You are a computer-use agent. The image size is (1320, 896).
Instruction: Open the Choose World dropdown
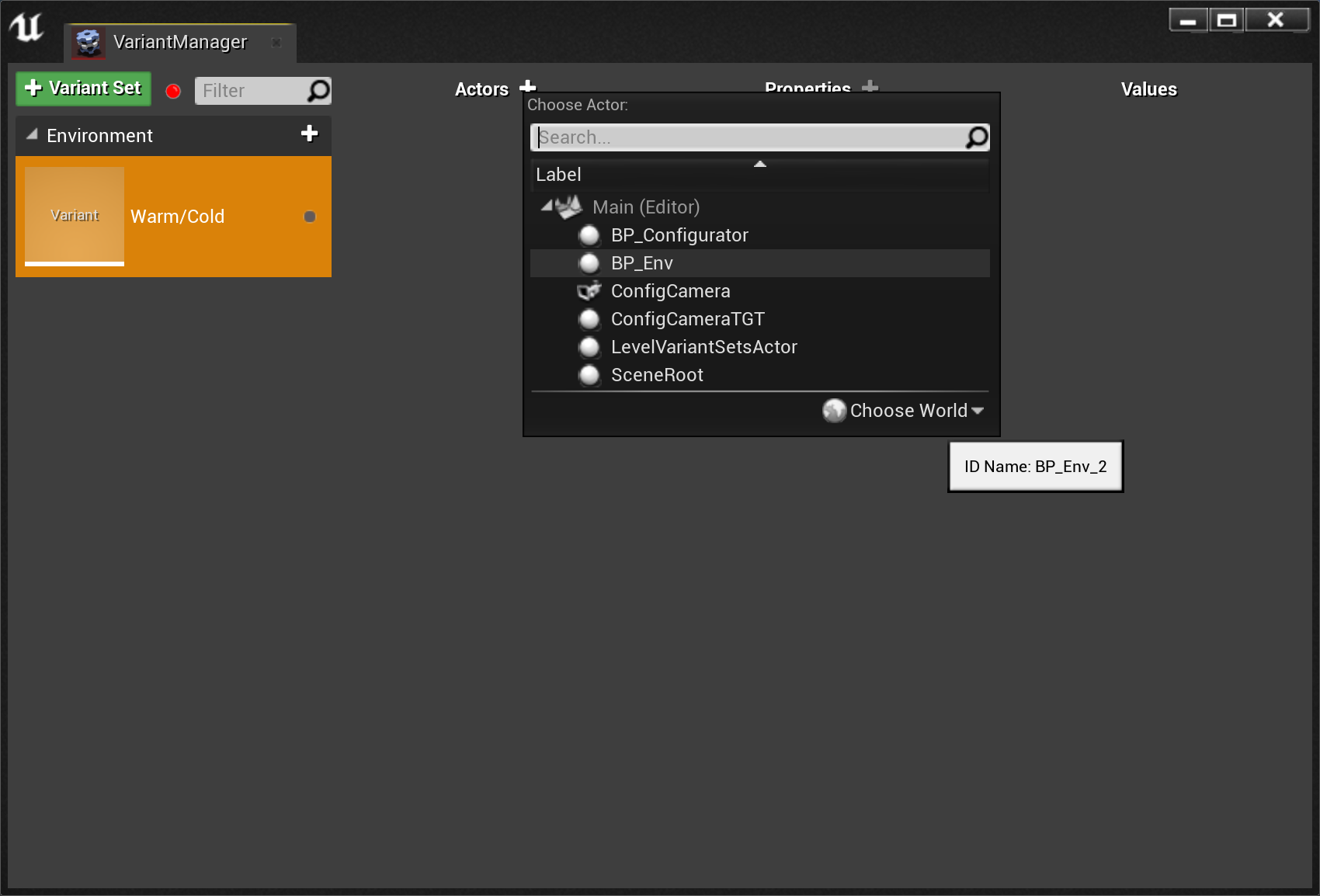point(904,410)
